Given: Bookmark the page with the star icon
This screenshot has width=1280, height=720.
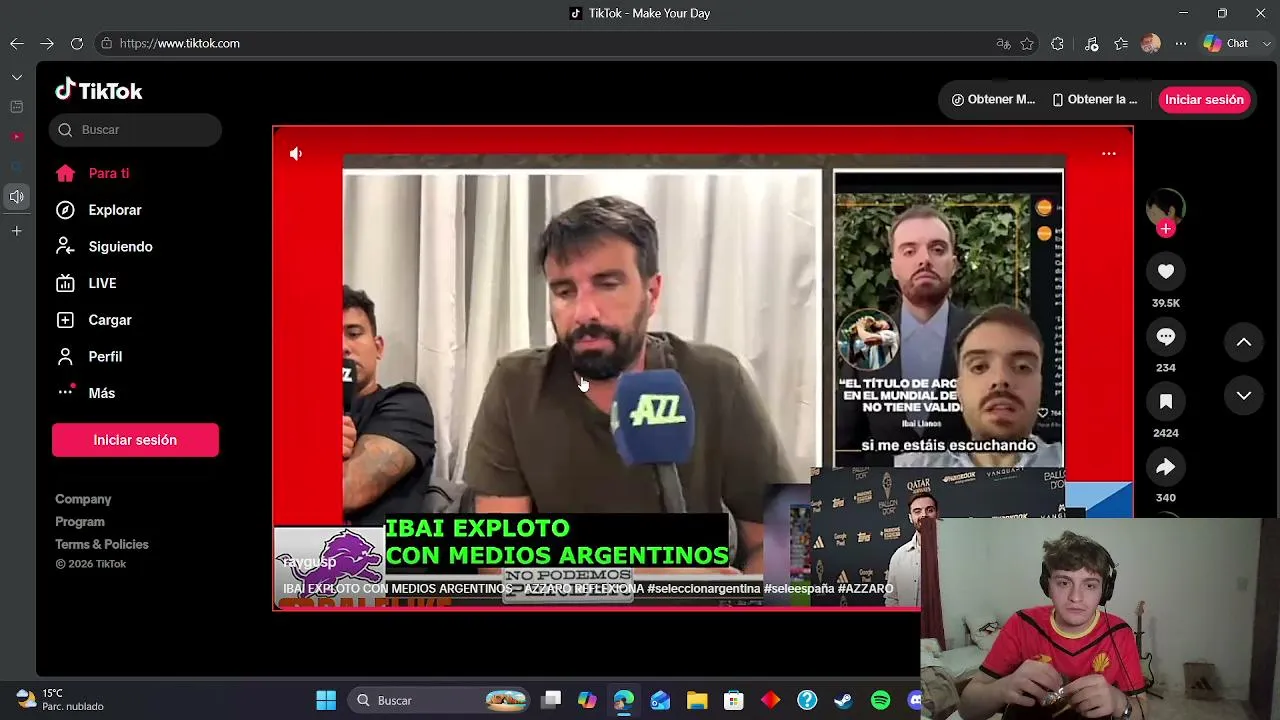Looking at the screenshot, I should coord(1027,43).
